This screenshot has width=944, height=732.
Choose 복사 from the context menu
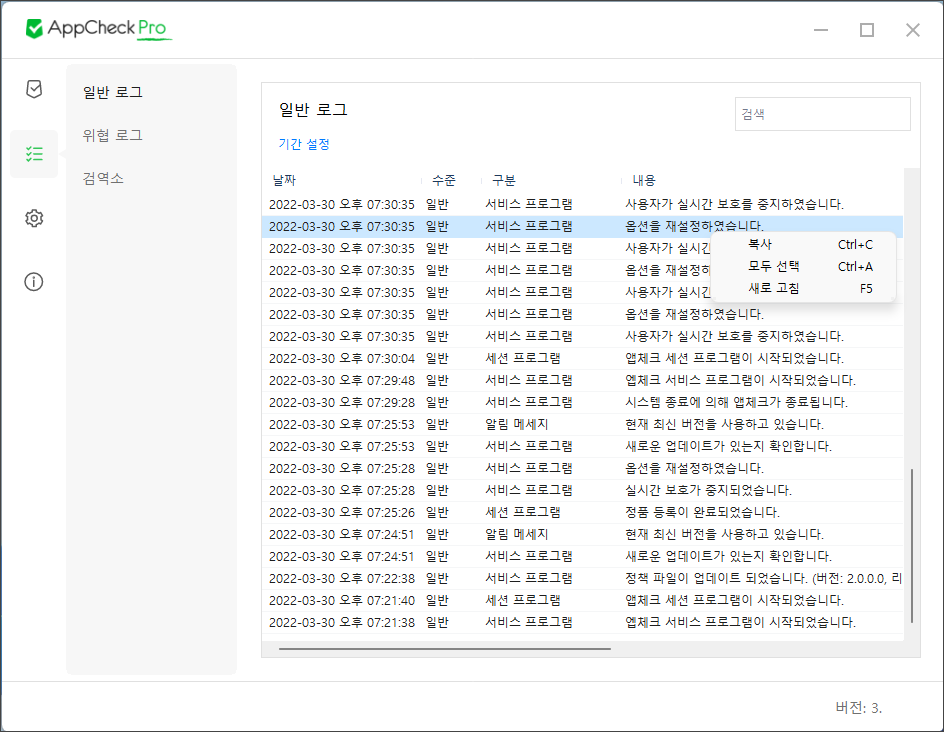pyautogui.click(x=760, y=244)
